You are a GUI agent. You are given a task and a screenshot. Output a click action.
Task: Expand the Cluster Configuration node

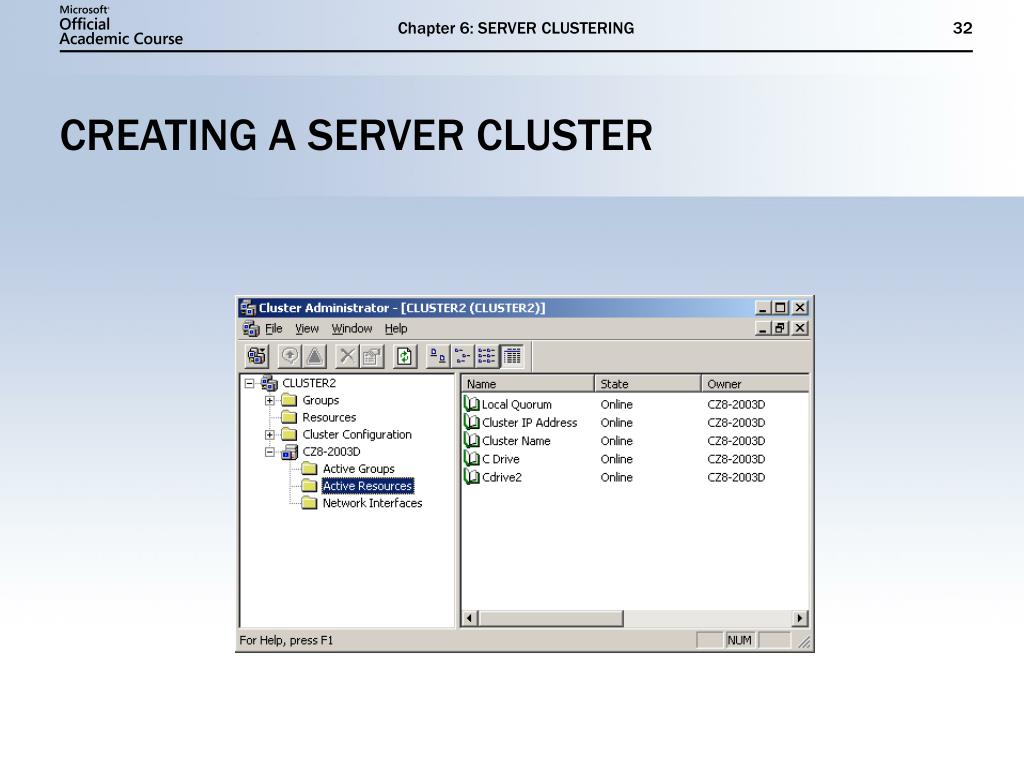pos(270,435)
